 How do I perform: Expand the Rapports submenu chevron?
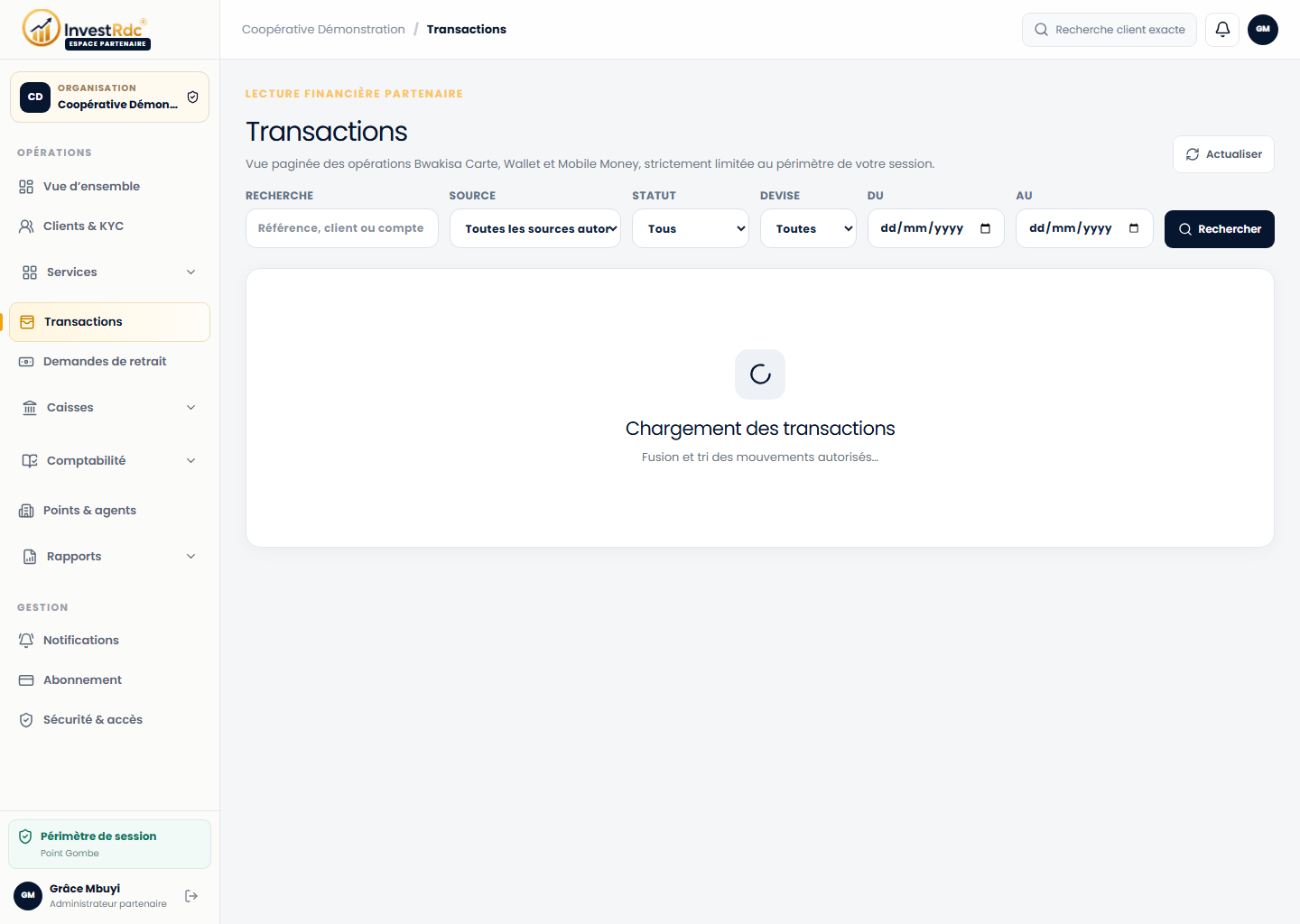tap(190, 557)
